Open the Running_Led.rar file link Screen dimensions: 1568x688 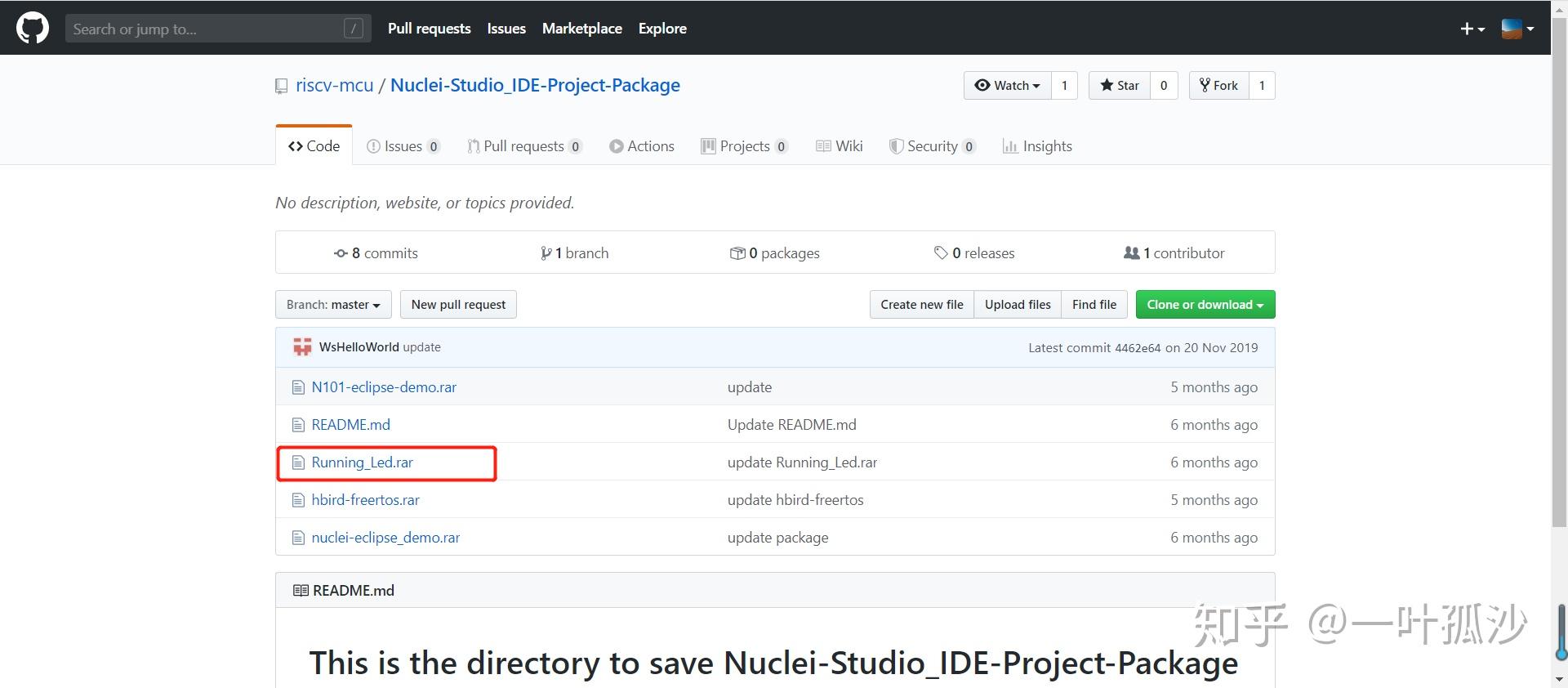click(362, 462)
